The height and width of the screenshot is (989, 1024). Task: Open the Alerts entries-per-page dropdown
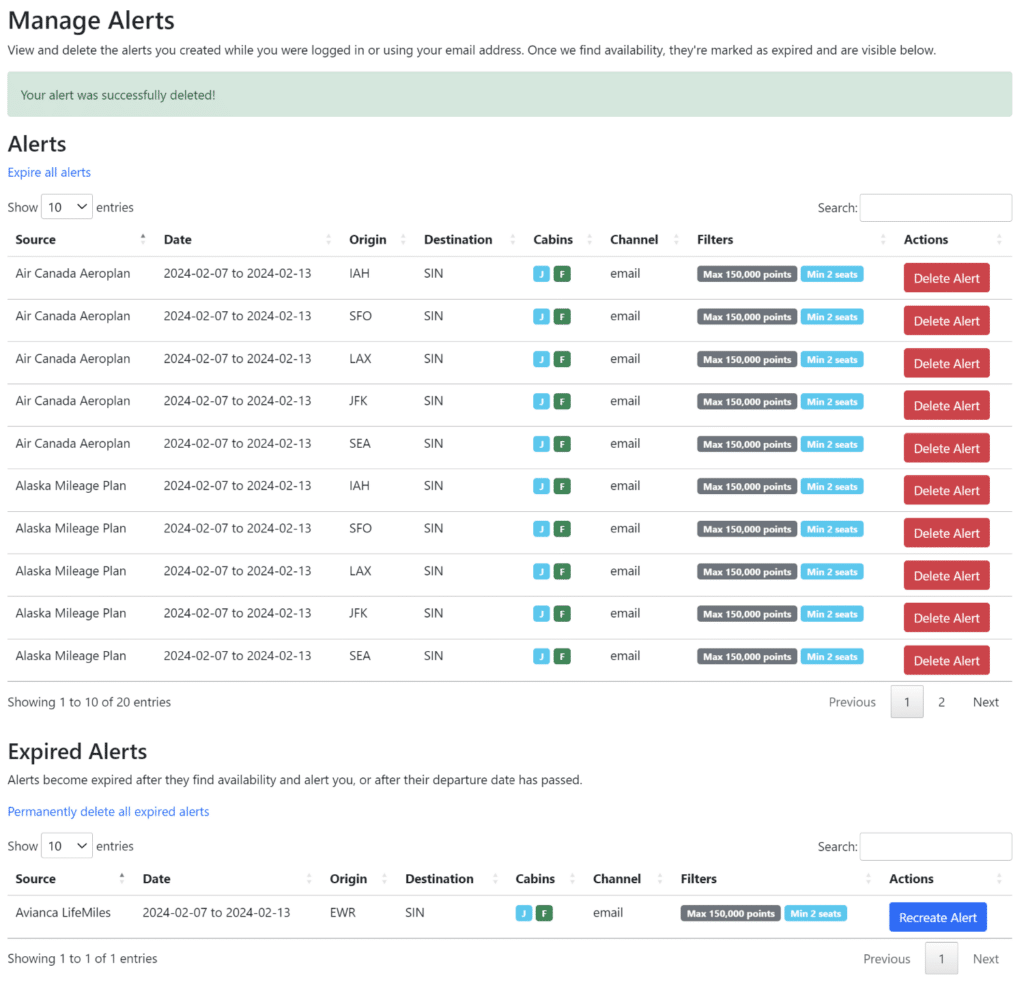coord(67,207)
